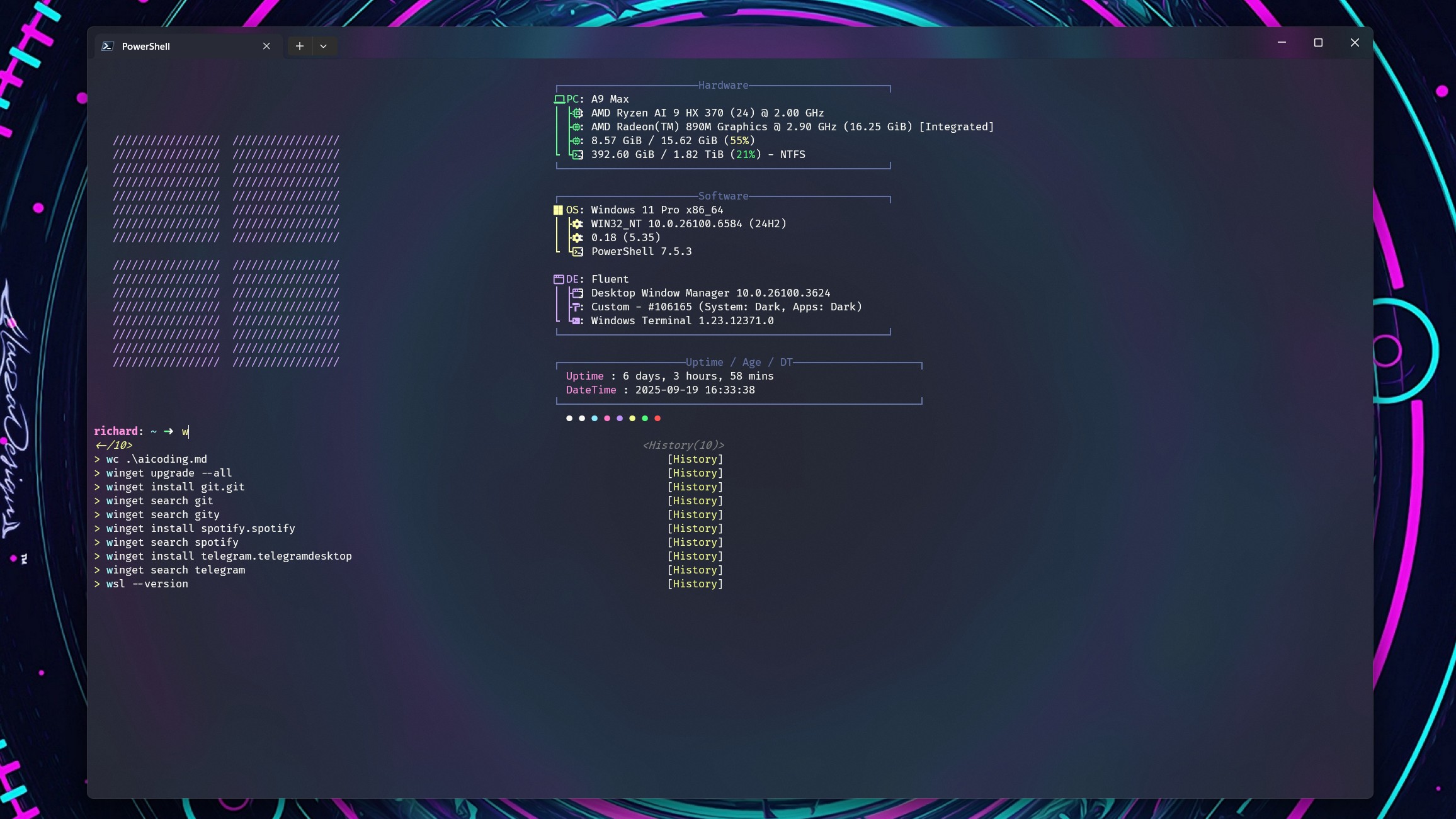Click the purple terminal icon before Windows Terminal
Screen dimensions: 1456x819
pos(576,321)
